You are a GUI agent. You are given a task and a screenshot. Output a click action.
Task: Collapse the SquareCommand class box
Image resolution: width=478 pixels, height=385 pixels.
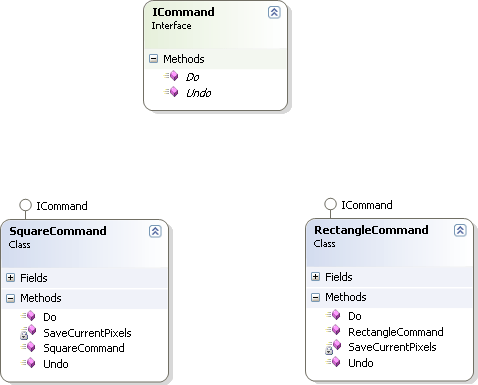pyautogui.click(x=155, y=231)
